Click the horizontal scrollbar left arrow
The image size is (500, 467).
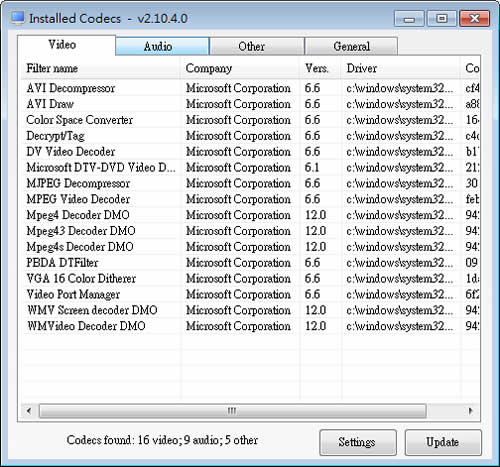[x=29, y=411]
